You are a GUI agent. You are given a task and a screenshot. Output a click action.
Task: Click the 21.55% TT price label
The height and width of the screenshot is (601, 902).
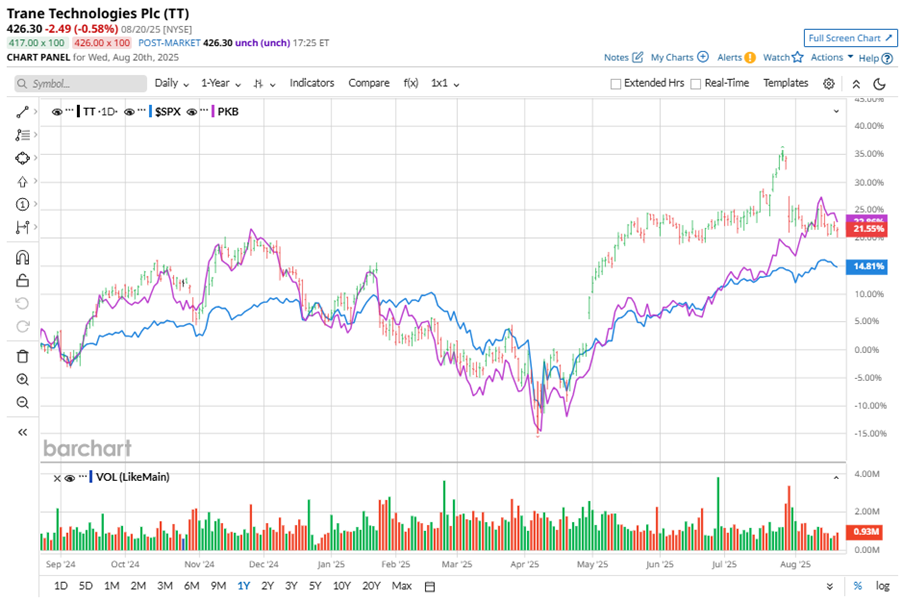click(867, 229)
